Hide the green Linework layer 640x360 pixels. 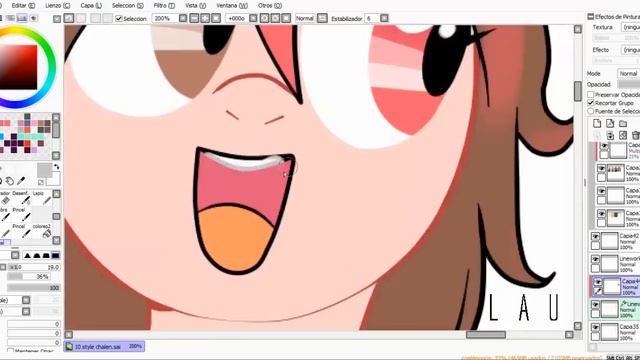coord(596,305)
